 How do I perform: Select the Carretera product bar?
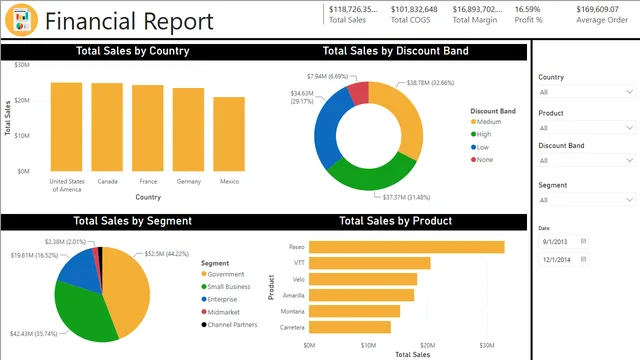tap(350, 327)
